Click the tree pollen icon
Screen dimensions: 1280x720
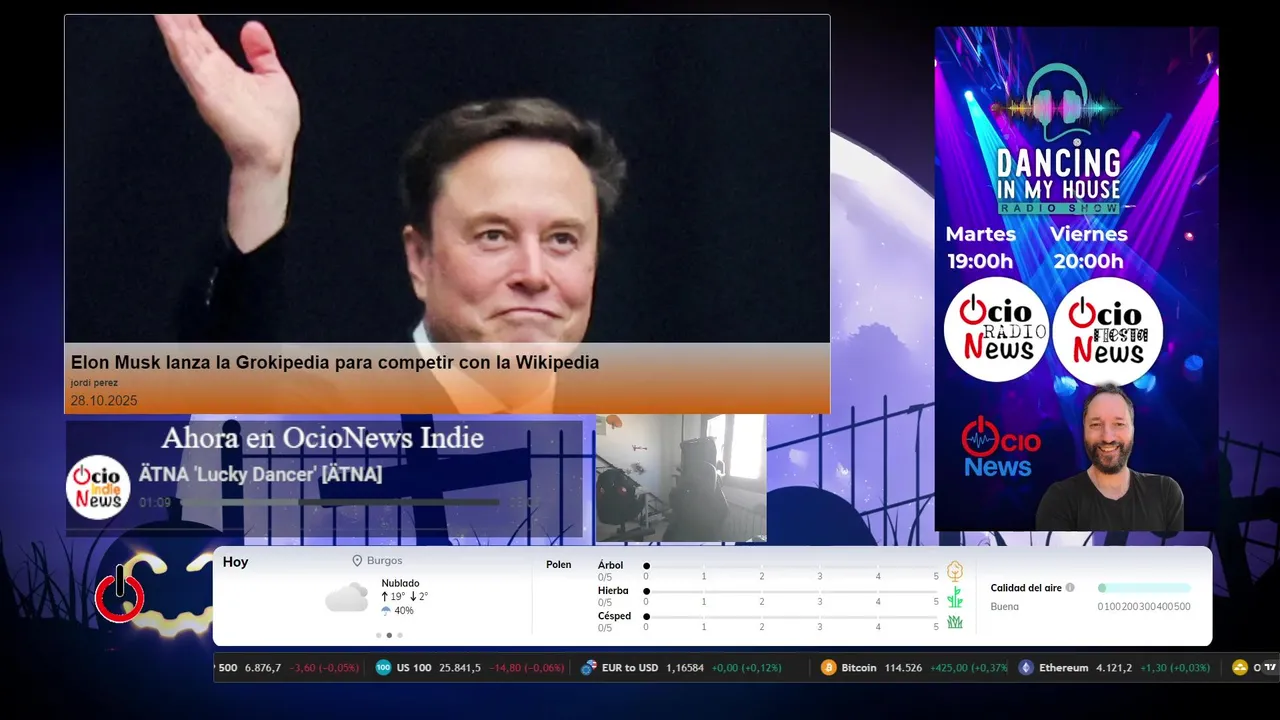955,571
